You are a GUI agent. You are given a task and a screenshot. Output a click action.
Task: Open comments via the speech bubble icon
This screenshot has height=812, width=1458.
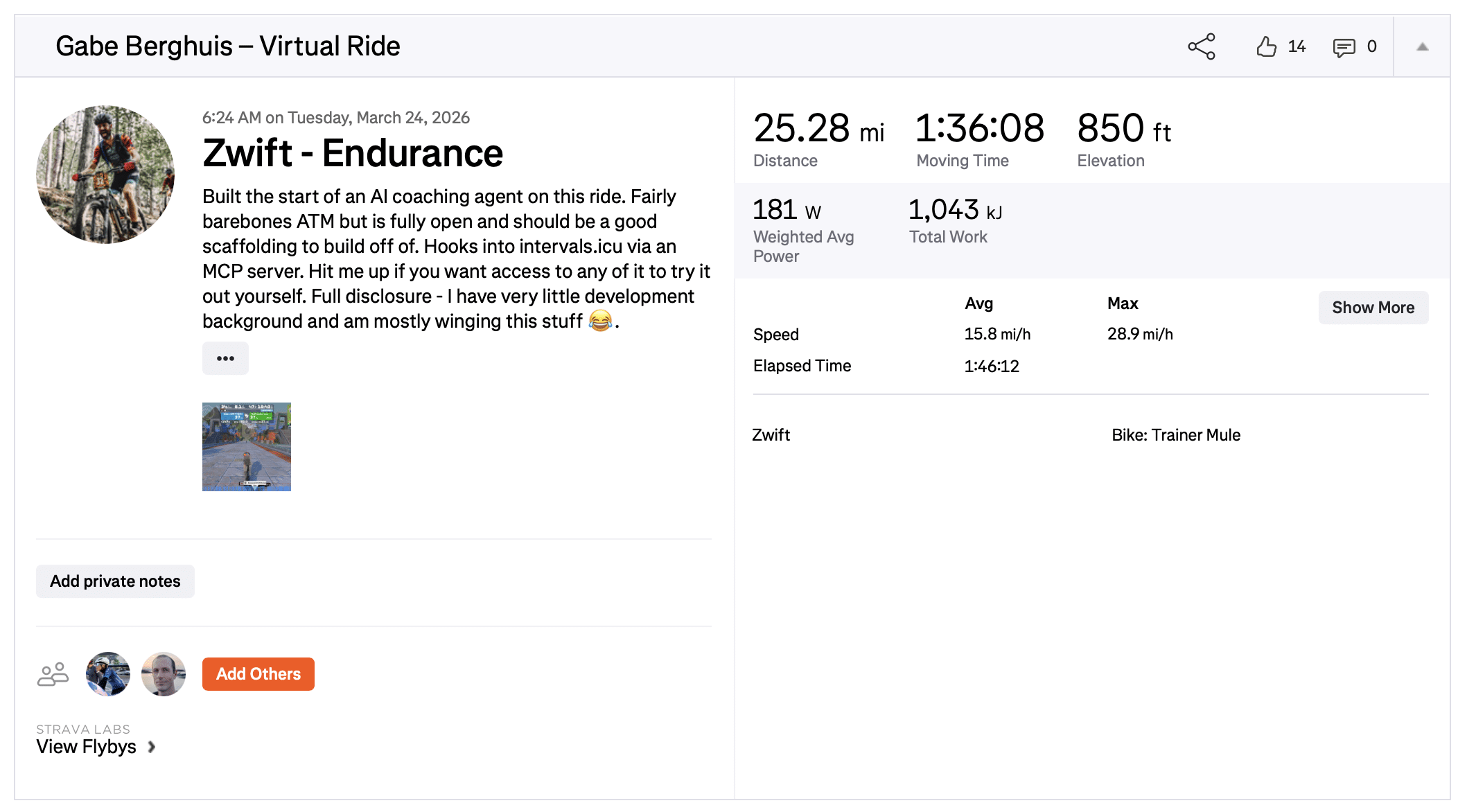[1344, 47]
